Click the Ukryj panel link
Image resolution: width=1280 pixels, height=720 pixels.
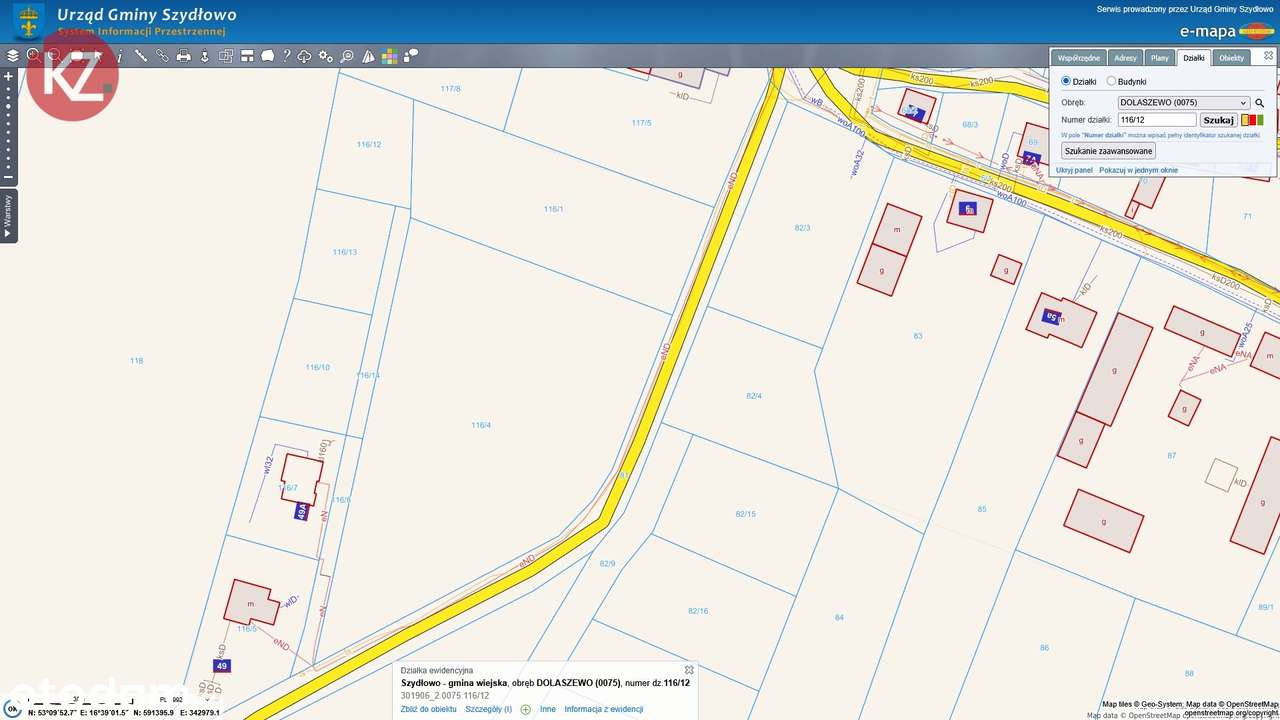click(1074, 170)
